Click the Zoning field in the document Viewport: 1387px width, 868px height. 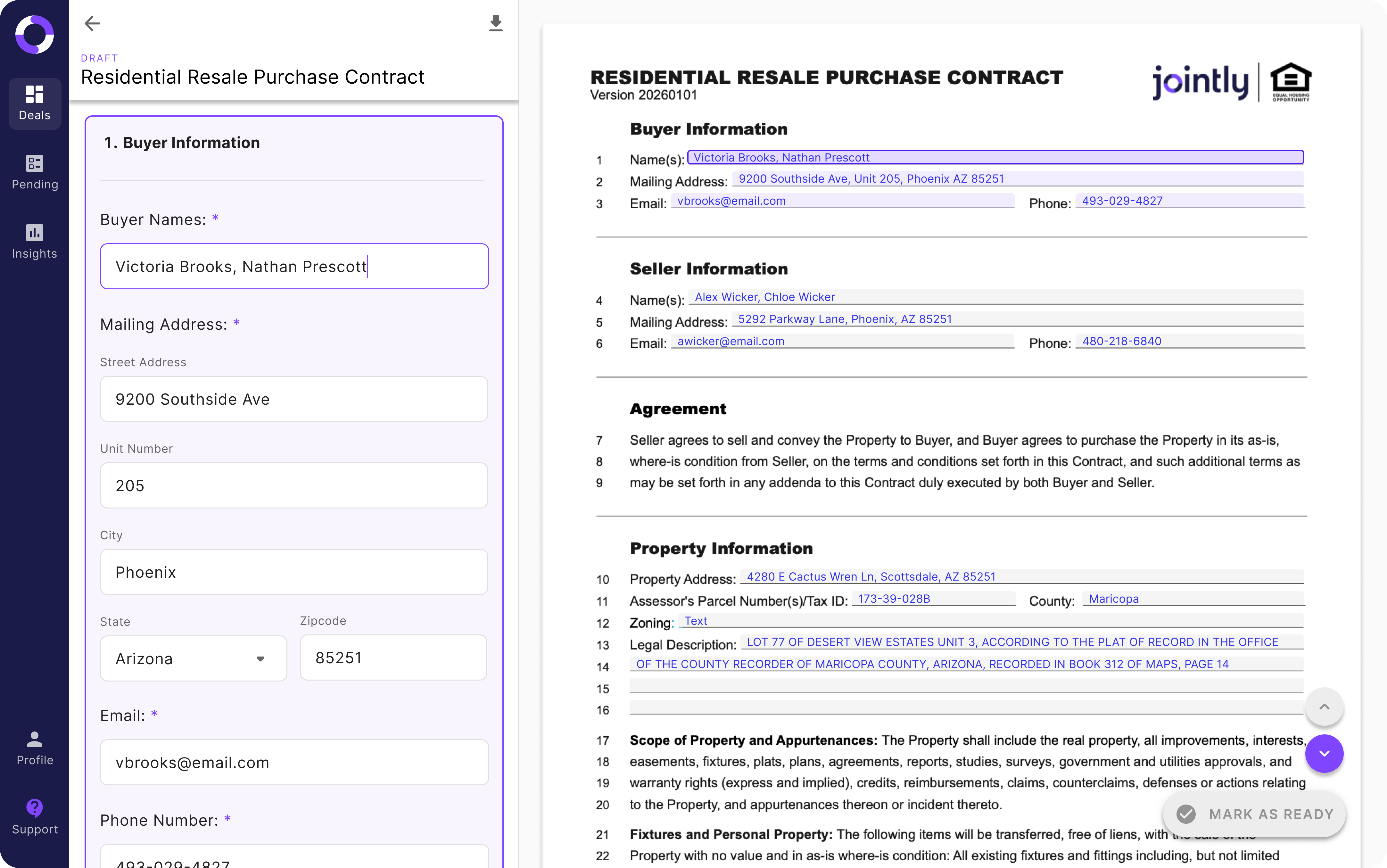tap(990, 621)
